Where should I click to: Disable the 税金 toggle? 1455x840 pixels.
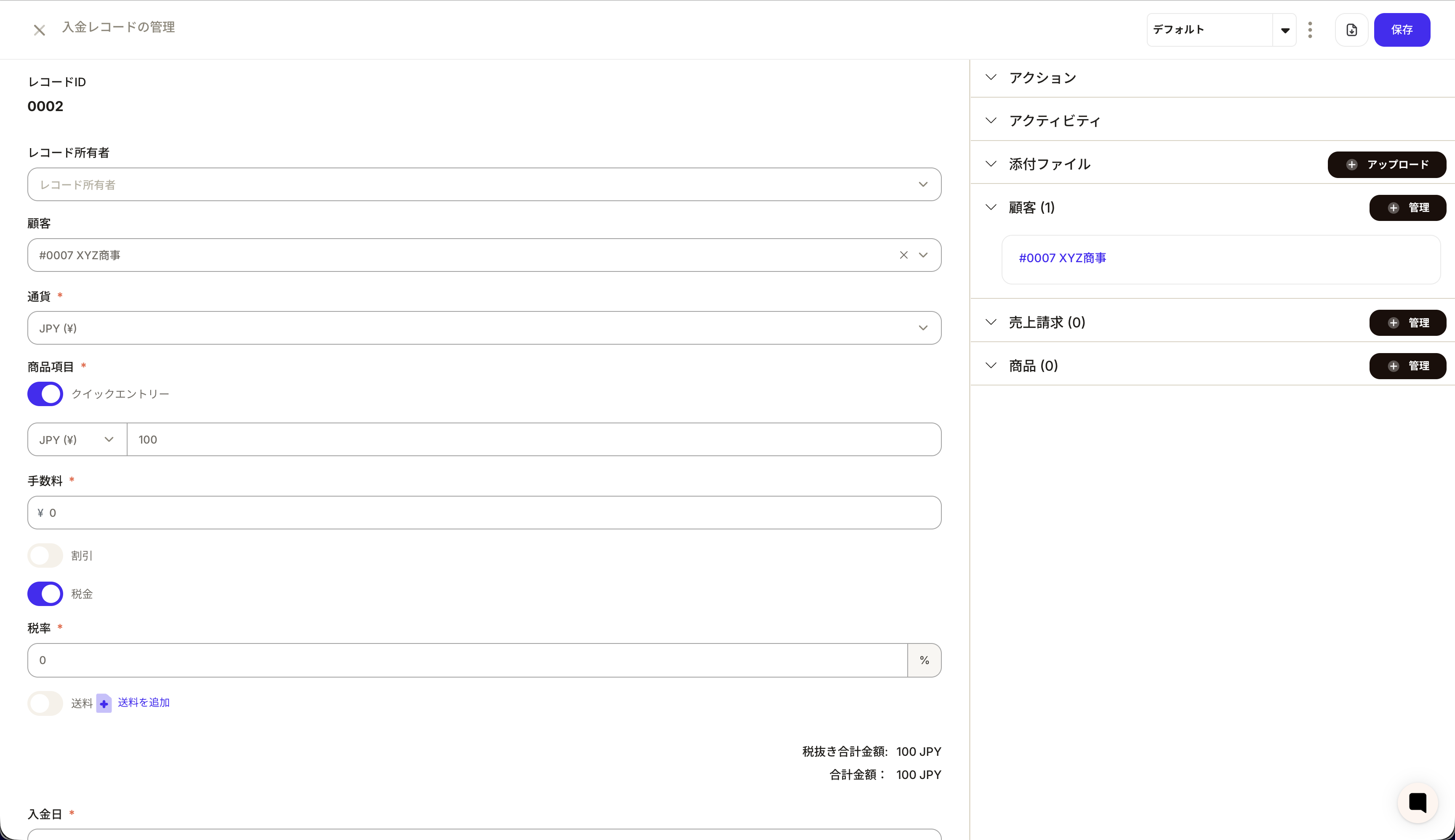click(45, 594)
